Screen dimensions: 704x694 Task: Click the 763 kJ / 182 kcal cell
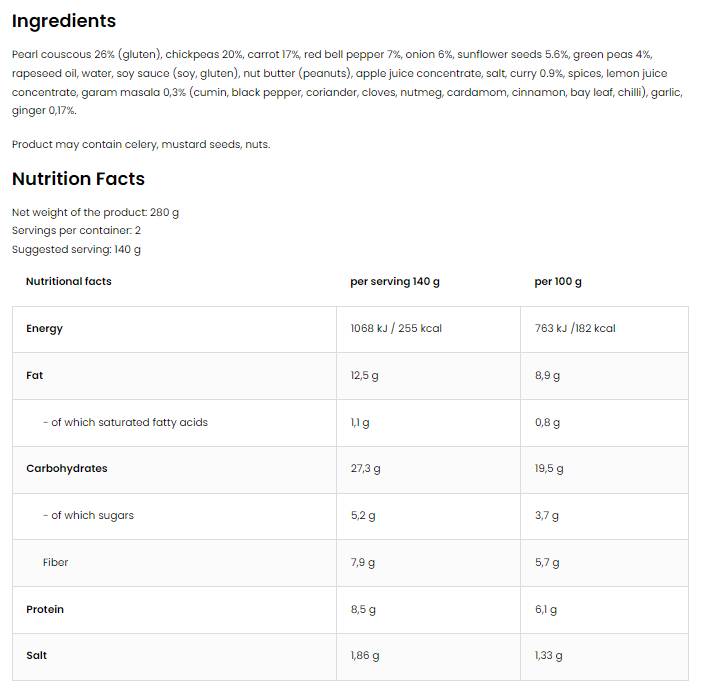click(x=575, y=329)
